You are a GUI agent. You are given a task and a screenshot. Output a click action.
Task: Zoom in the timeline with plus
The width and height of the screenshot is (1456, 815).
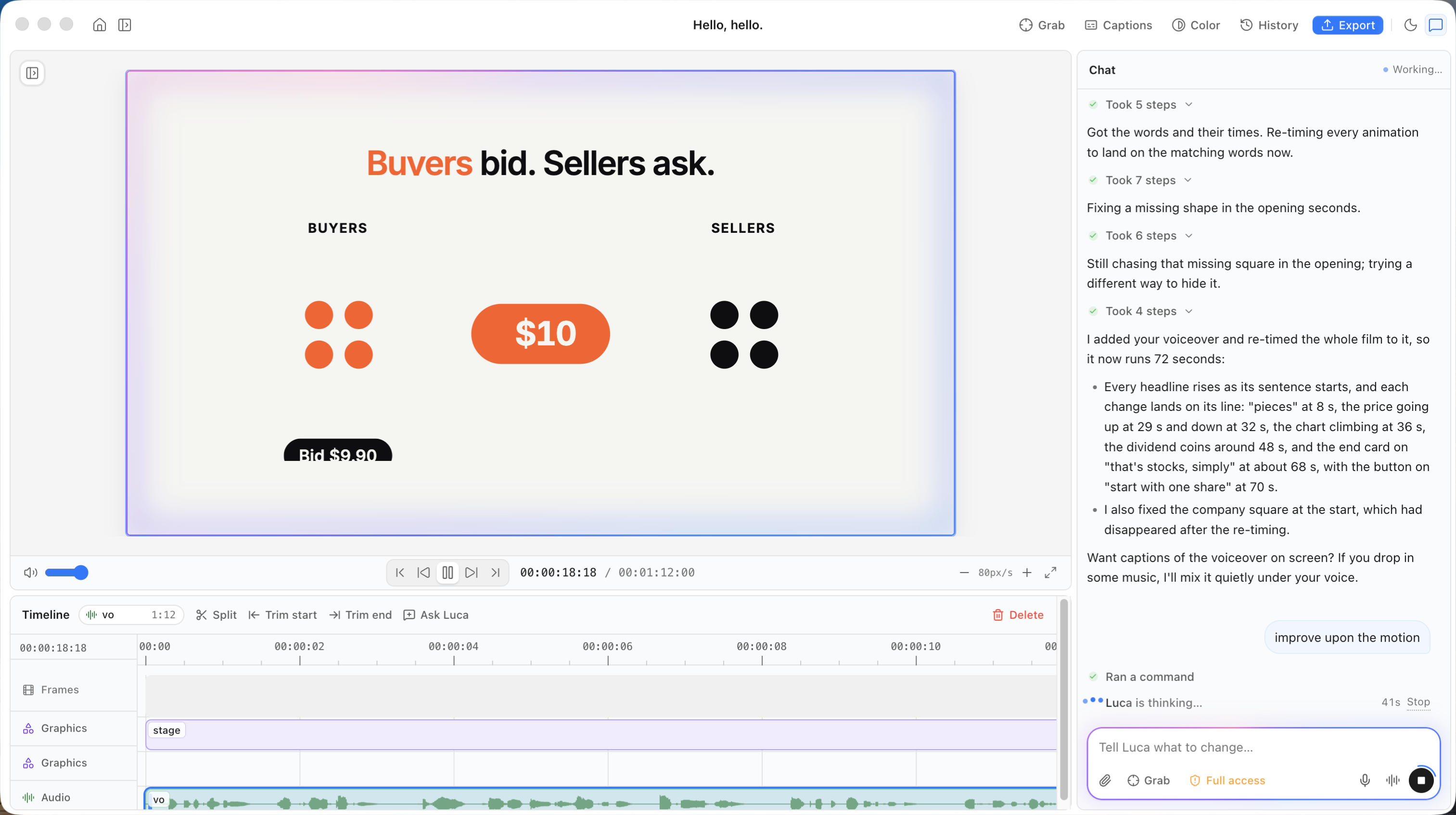[x=1027, y=573]
